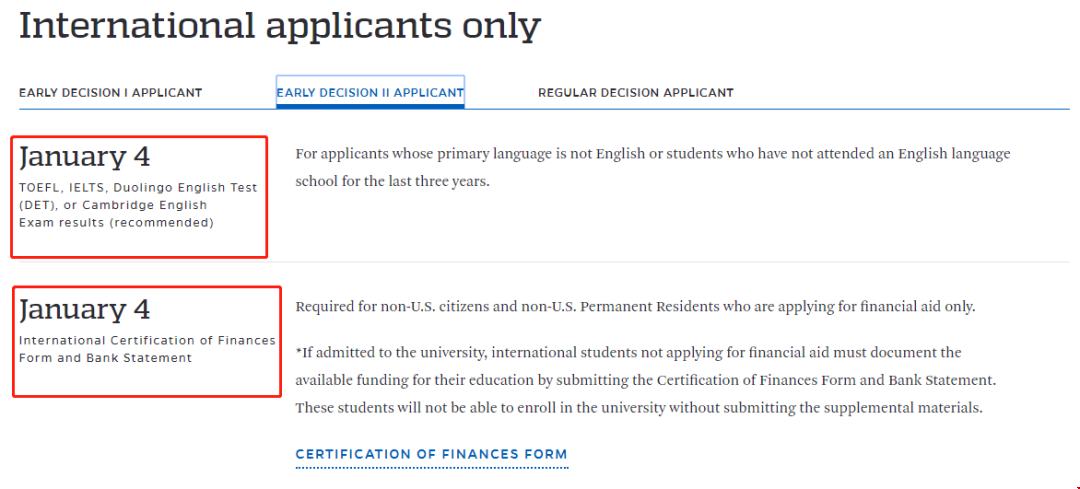Click the January 4 date above TOEFL requirement
1080x489 pixels.
85,158
